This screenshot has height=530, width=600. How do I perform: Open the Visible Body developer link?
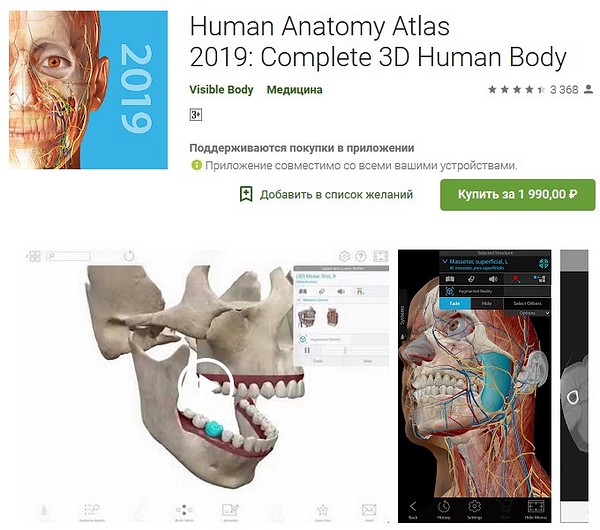[221, 90]
